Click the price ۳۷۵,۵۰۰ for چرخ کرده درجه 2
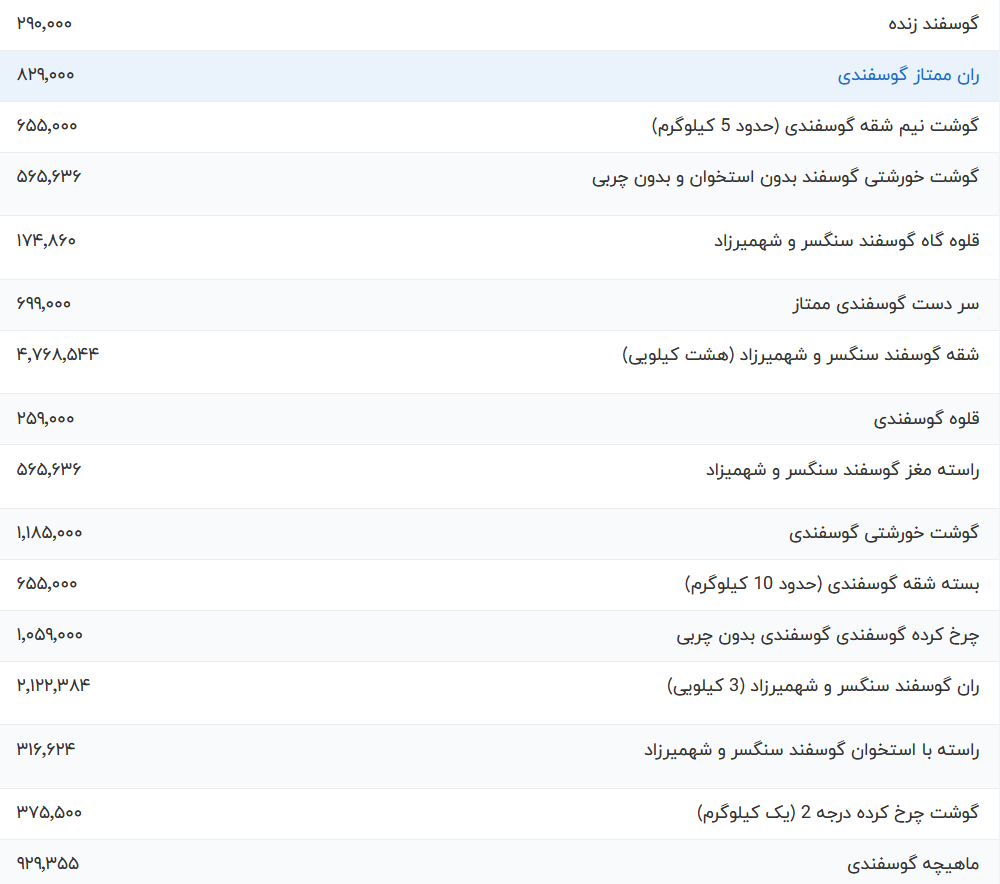Image resolution: width=1000 pixels, height=884 pixels. (49, 813)
